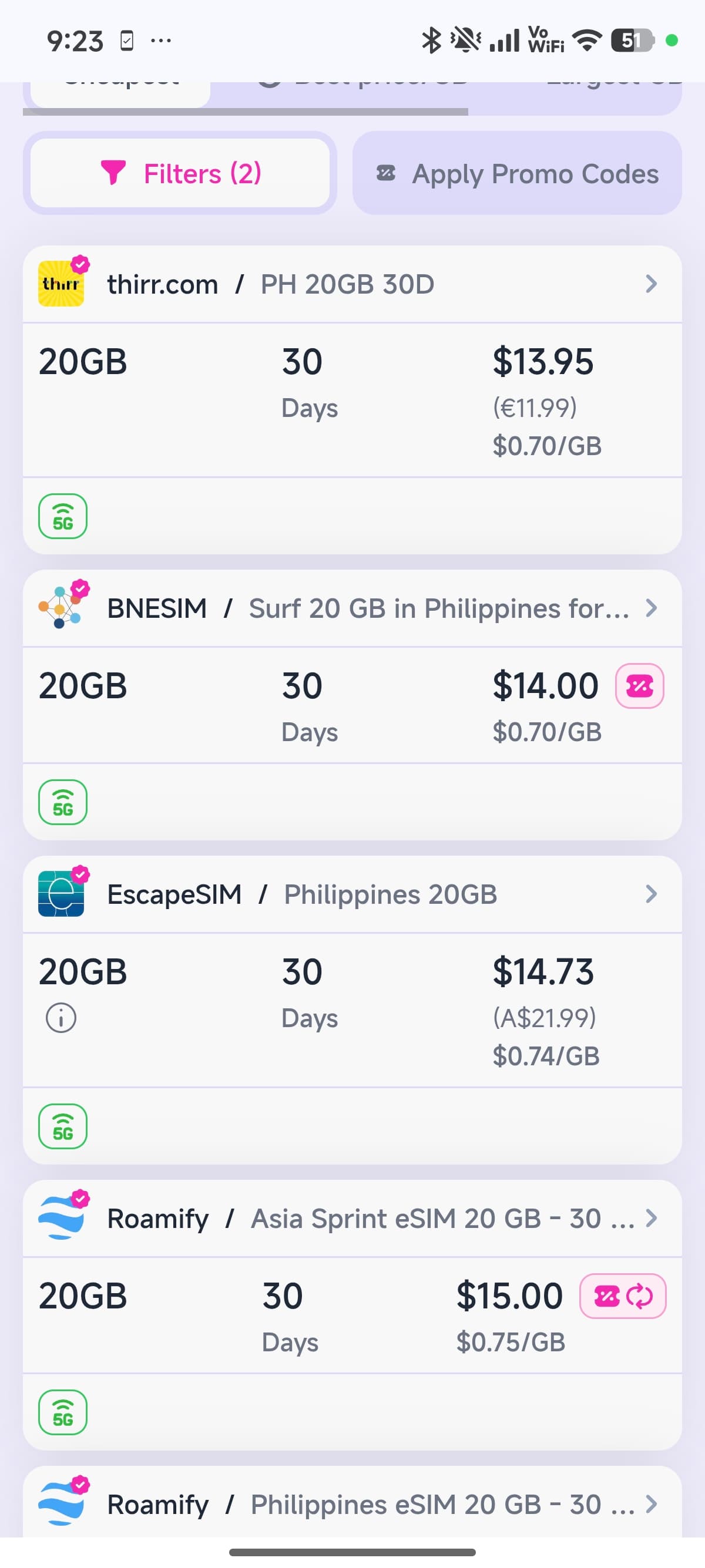Tap the 5G badge on Roamify Asia Sprint plan
Image resolution: width=705 pixels, height=1568 pixels.
[63, 1412]
